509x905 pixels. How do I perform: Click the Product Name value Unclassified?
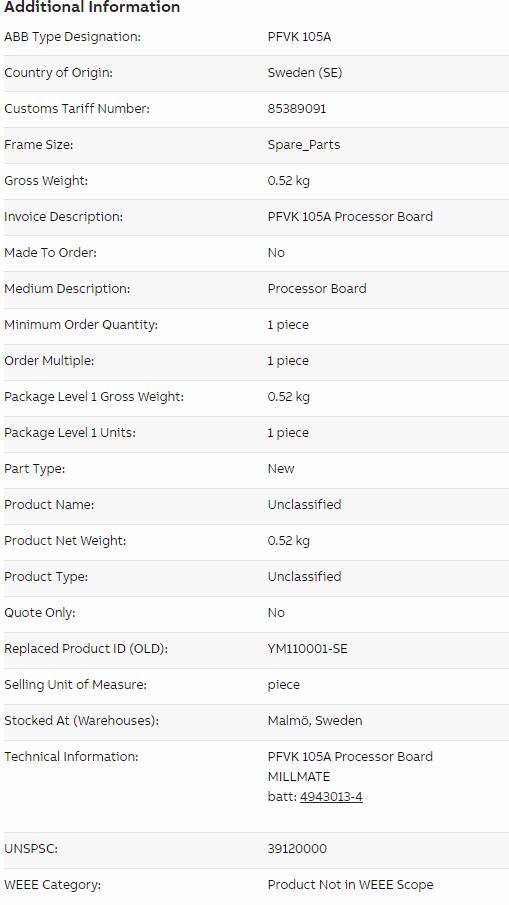pos(305,504)
